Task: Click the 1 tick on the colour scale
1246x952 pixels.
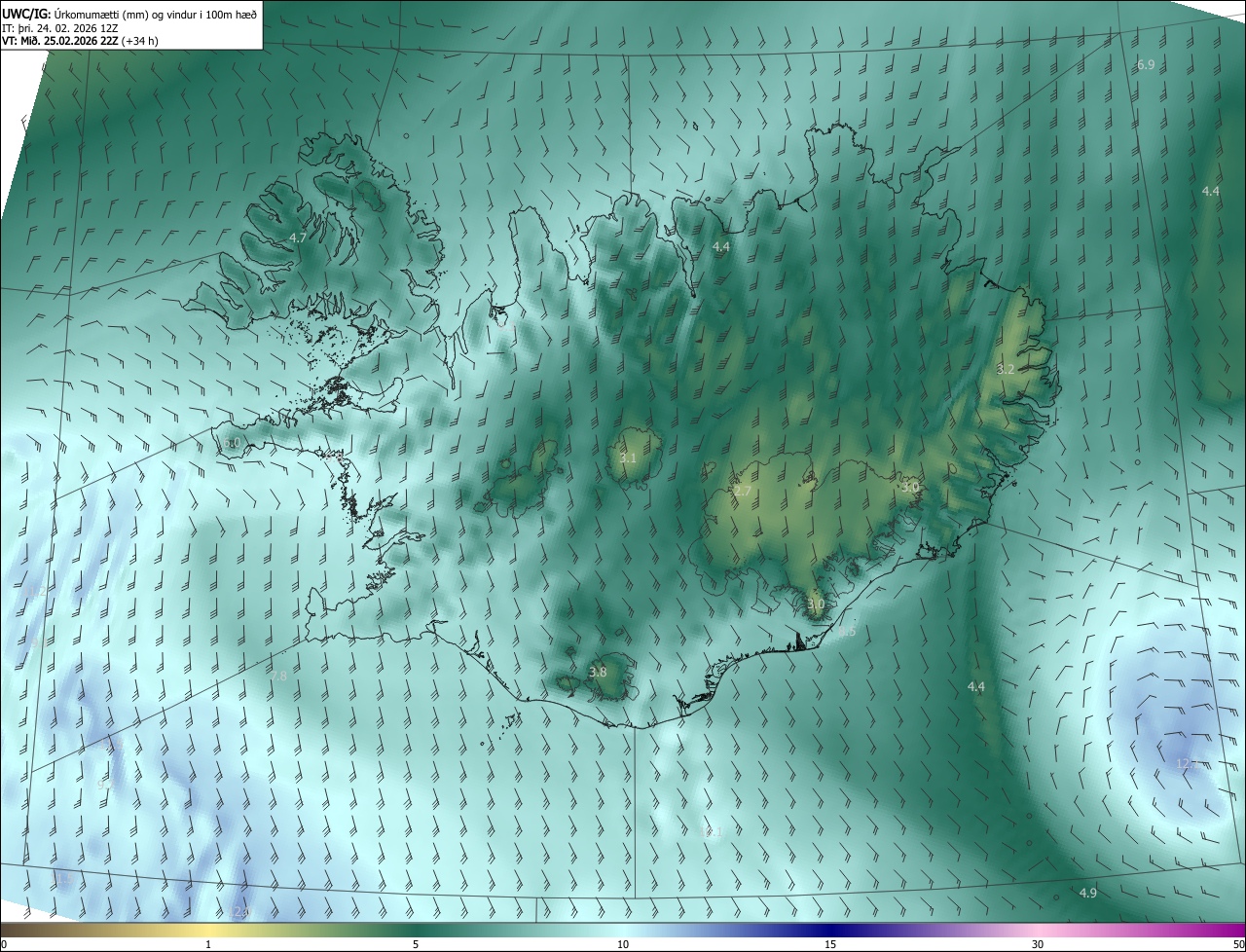Action: 208,945
